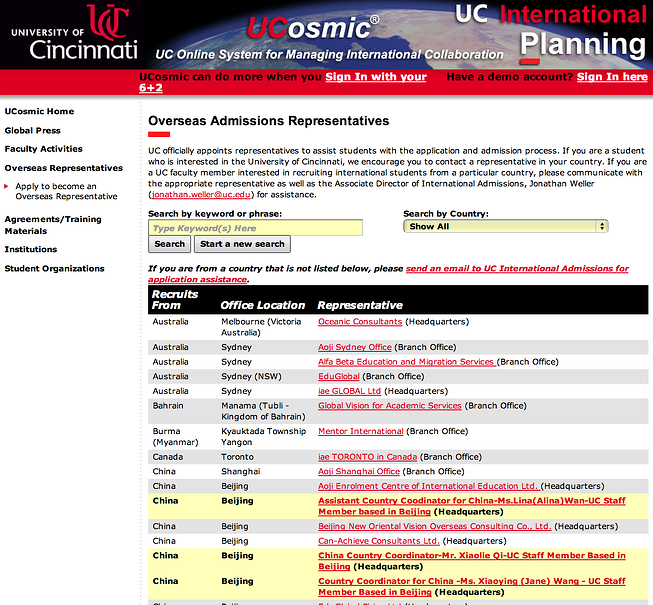The height and width of the screenshot is (605, 653).
Task: Click Mentor International representative link
Action: pos(361,432)
